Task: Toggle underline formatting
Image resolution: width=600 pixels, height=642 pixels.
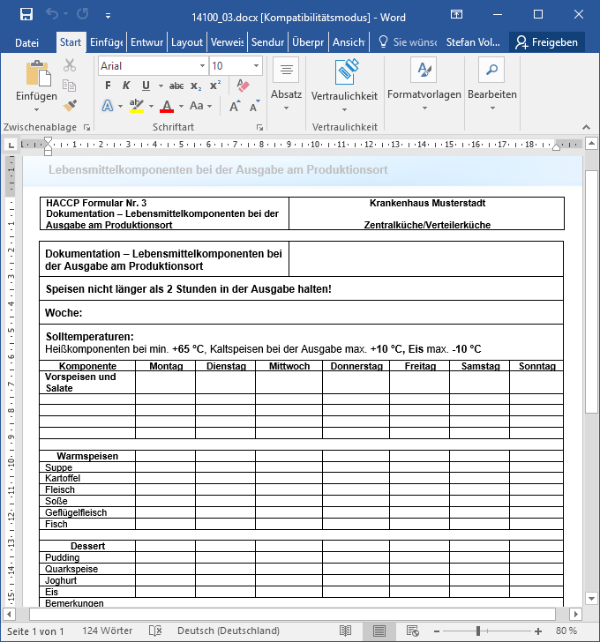Action: 145,86
